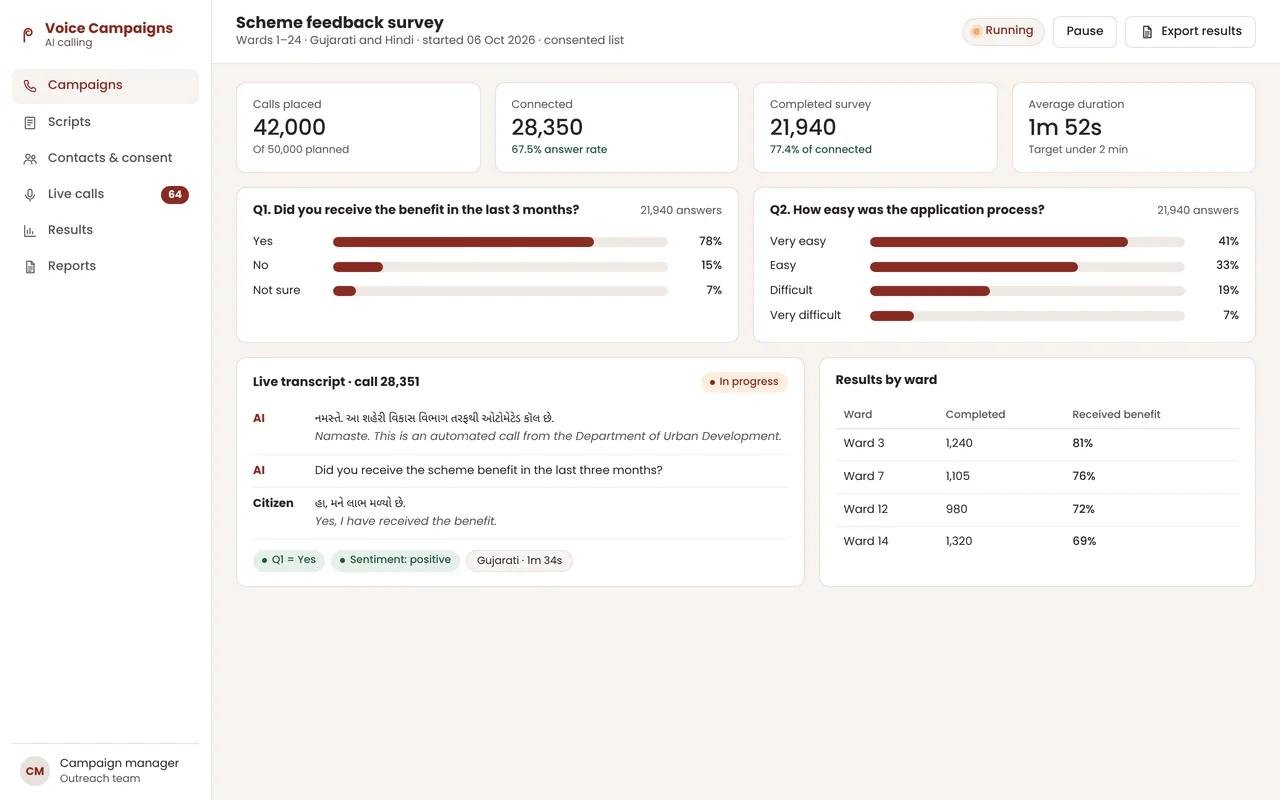Click the Completed survey 21,940 card
The height and width of the screenshot is (800, 1280).
click(875, 127)
